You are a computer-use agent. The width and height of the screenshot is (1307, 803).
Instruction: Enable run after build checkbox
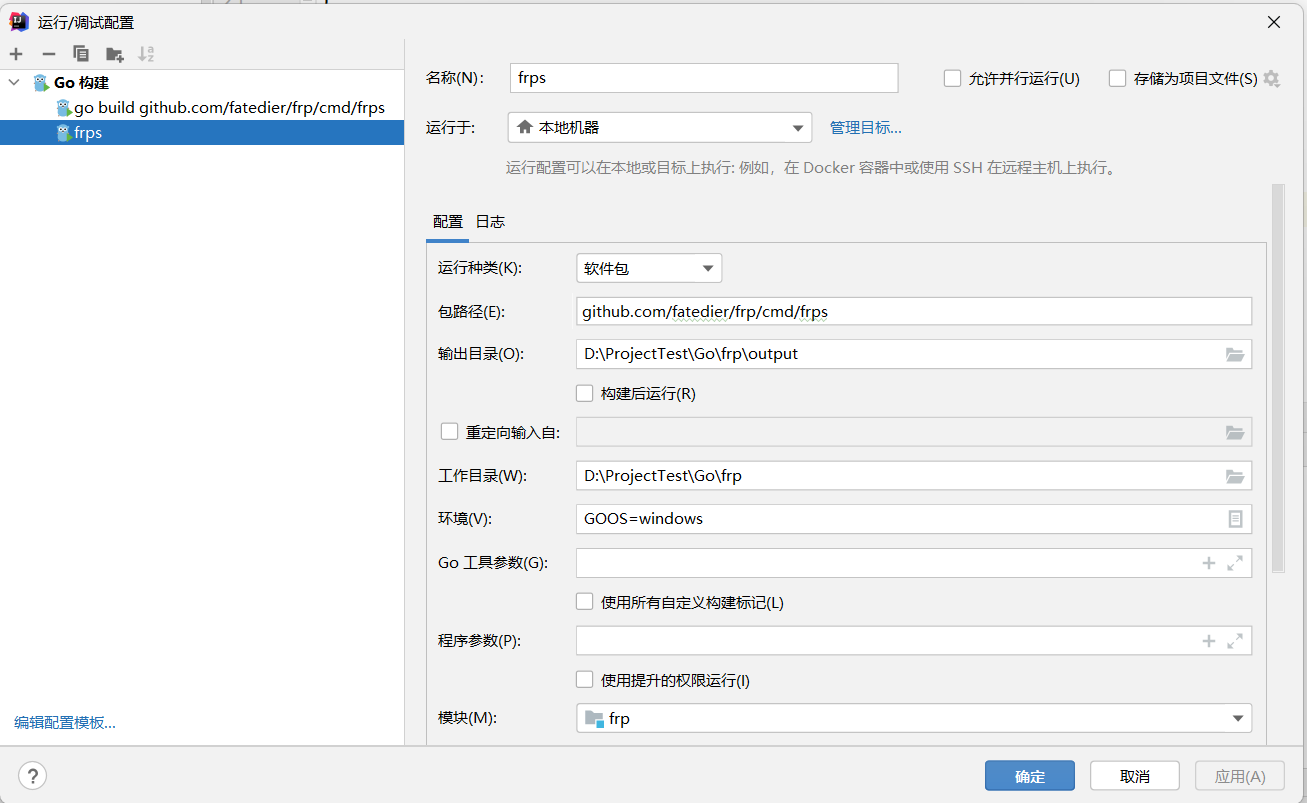coord(585,393)
